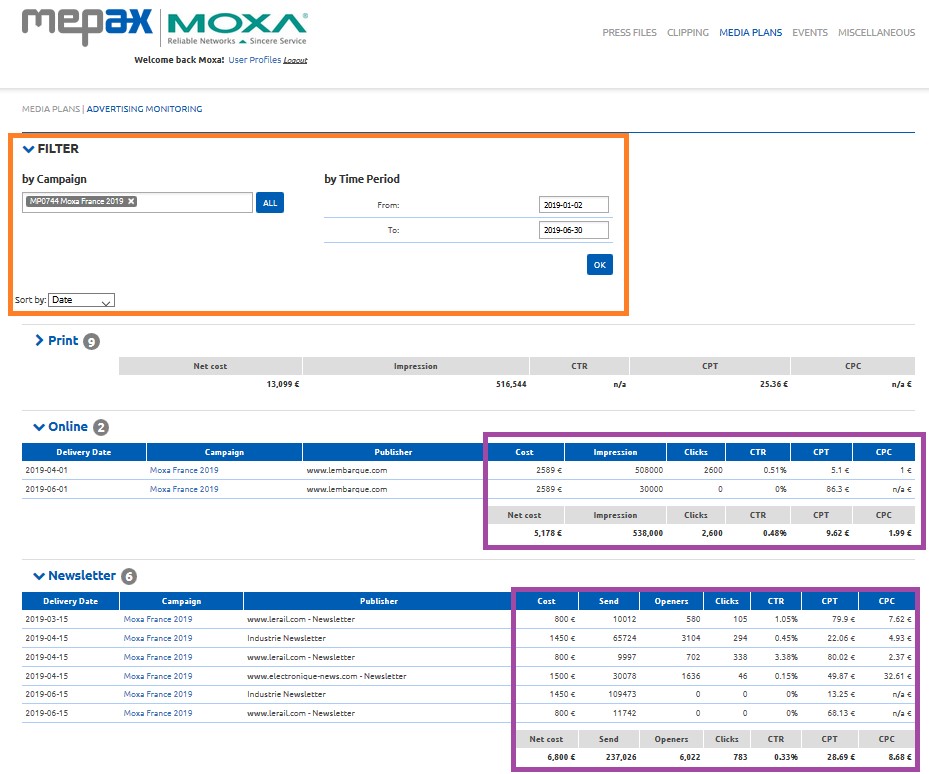Switch to MEDIA PLANS sub-tab
929x774 pixels.
51,109
